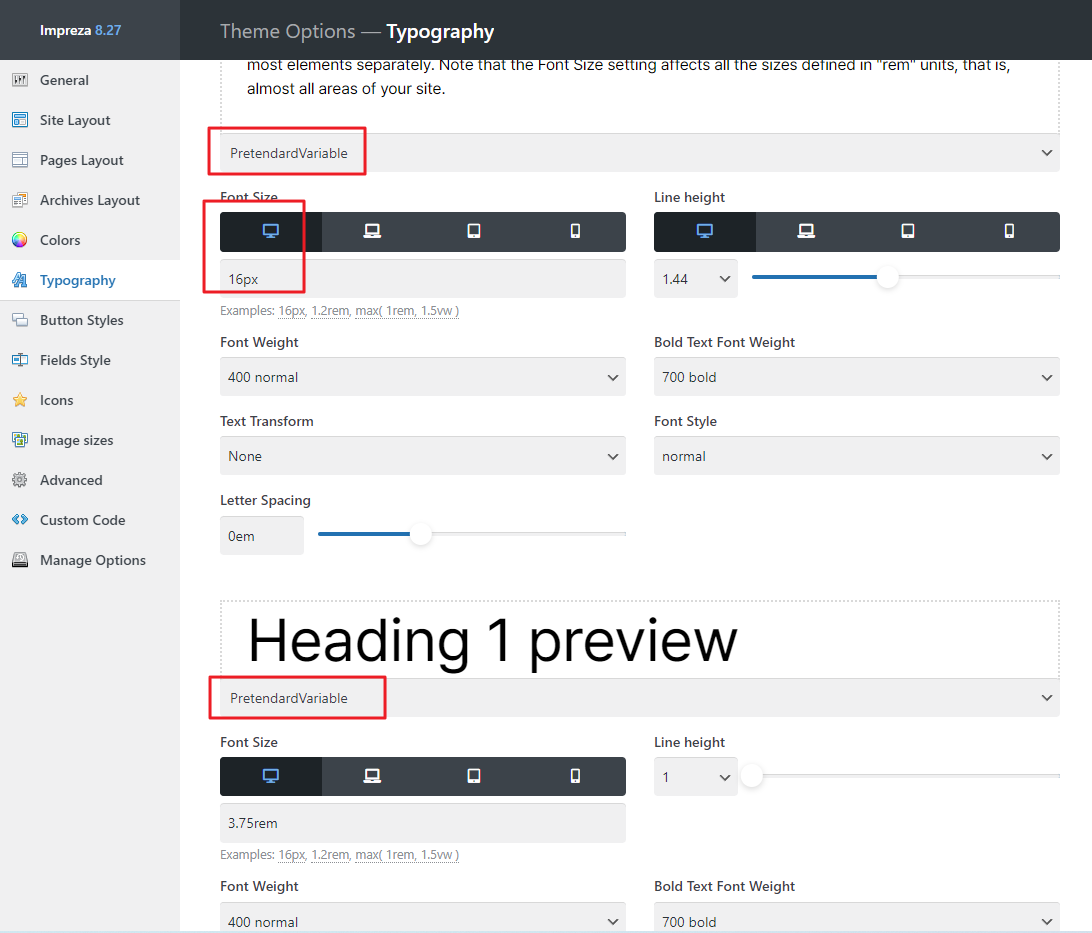The height and width of the screenshot is (933, 1092).
Task: Select tablet view for body Line height
Action: pyautogui.click(x=907, y=232)
